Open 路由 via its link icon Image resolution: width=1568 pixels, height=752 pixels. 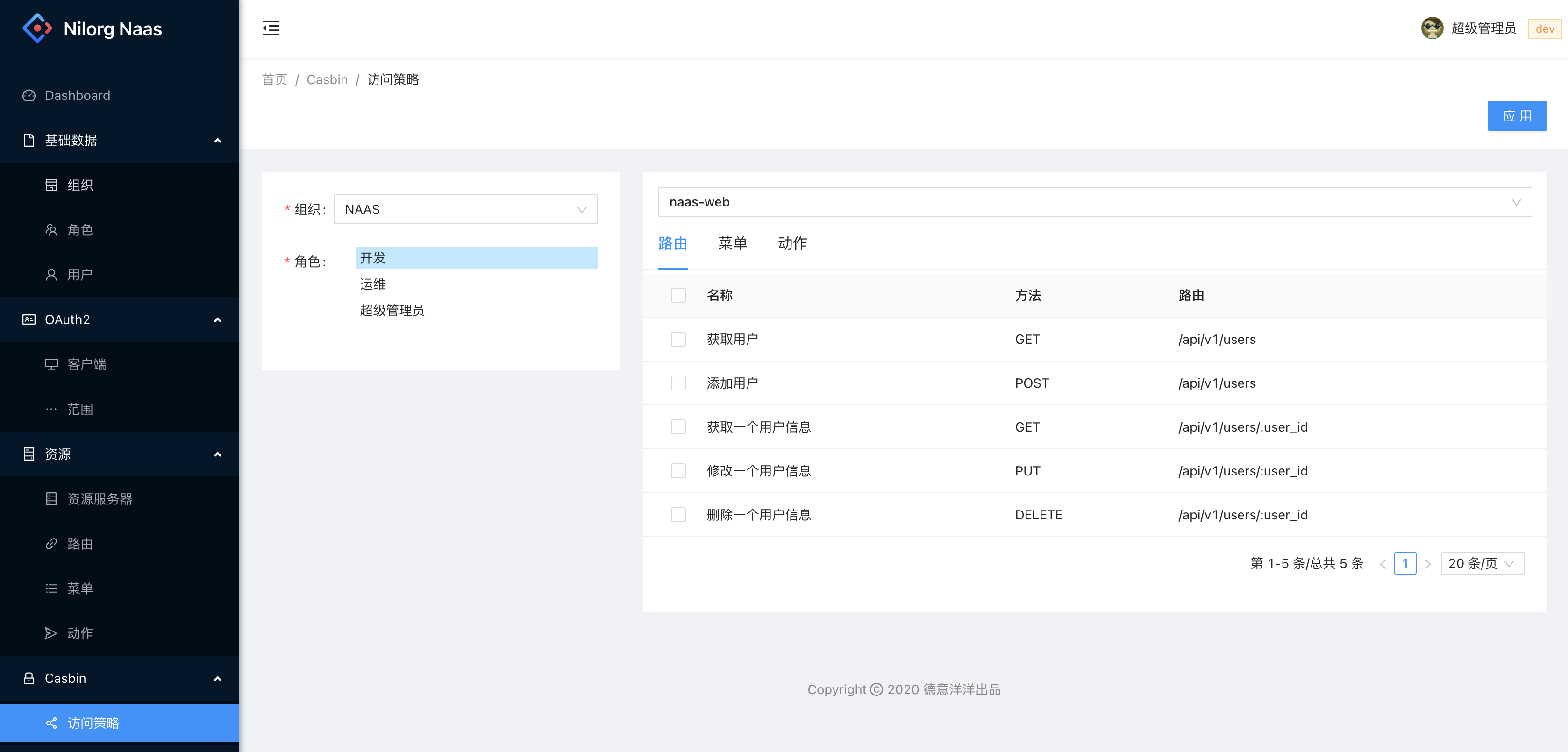coord(51,543)
